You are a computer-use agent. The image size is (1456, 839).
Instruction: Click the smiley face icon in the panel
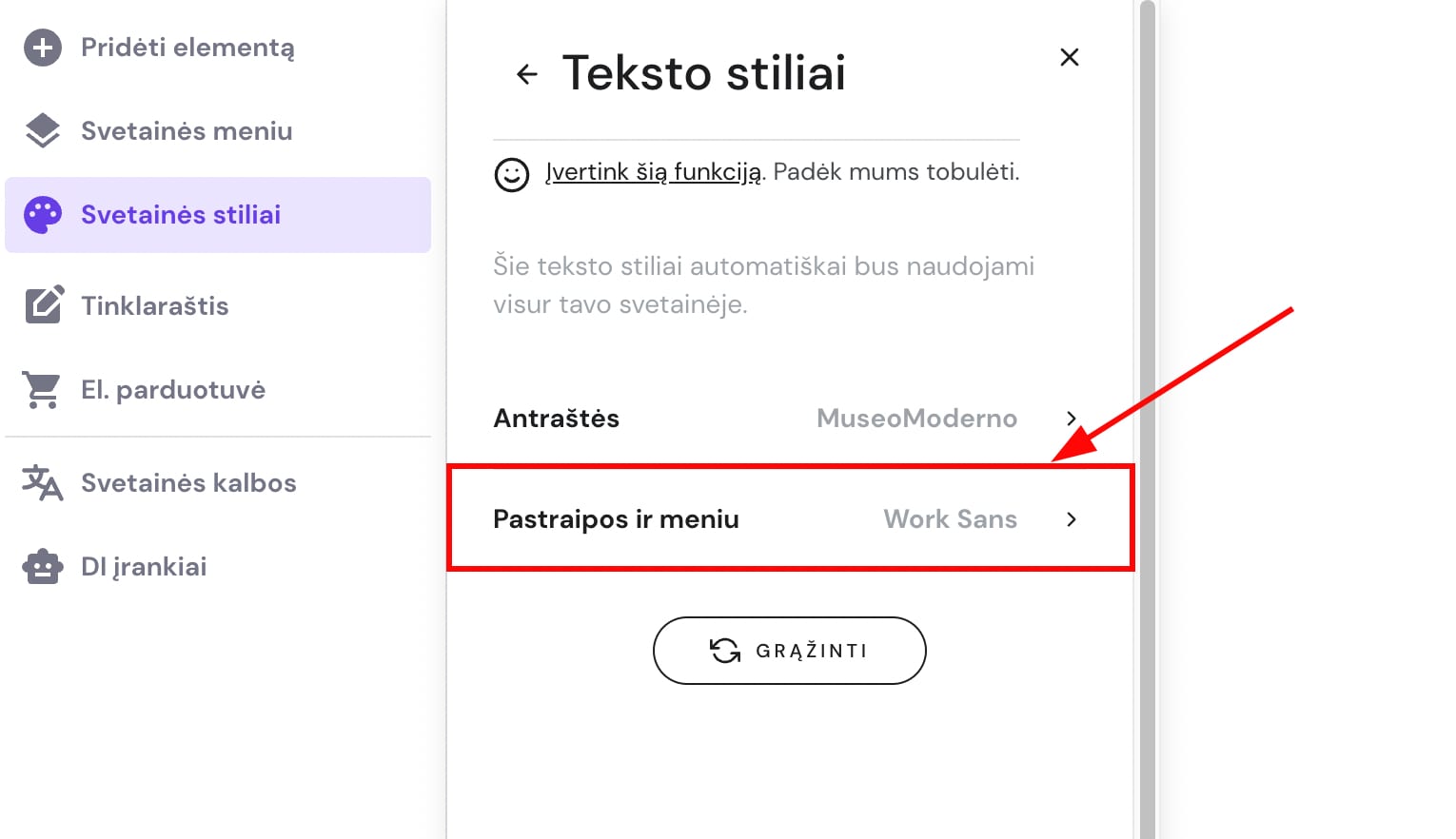pyautogui.click(x=512, y=175)
